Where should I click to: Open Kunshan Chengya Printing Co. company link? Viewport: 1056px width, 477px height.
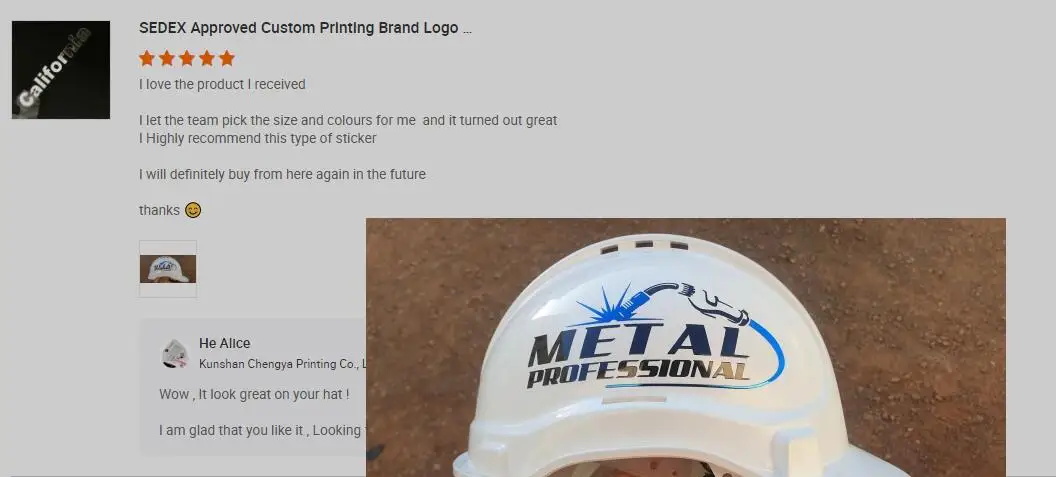pyautogui.click(x=283, y=364)
